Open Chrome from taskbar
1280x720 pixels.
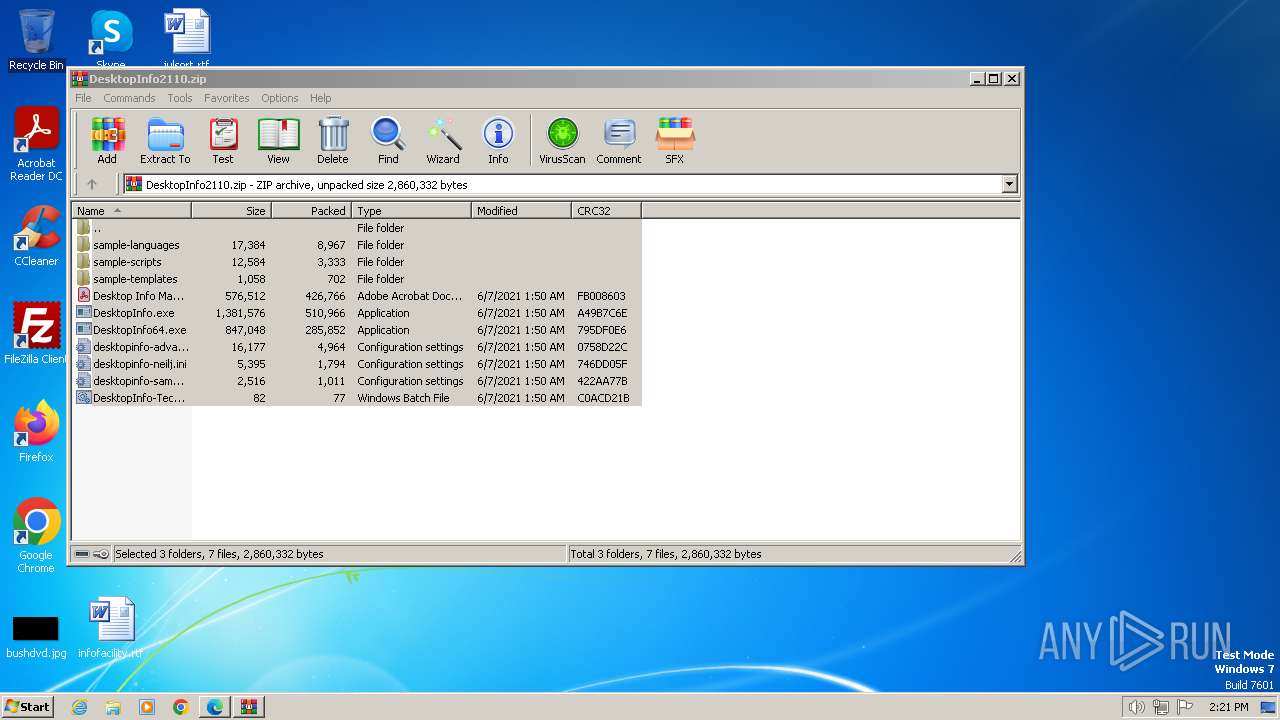(x=181, y=707)
